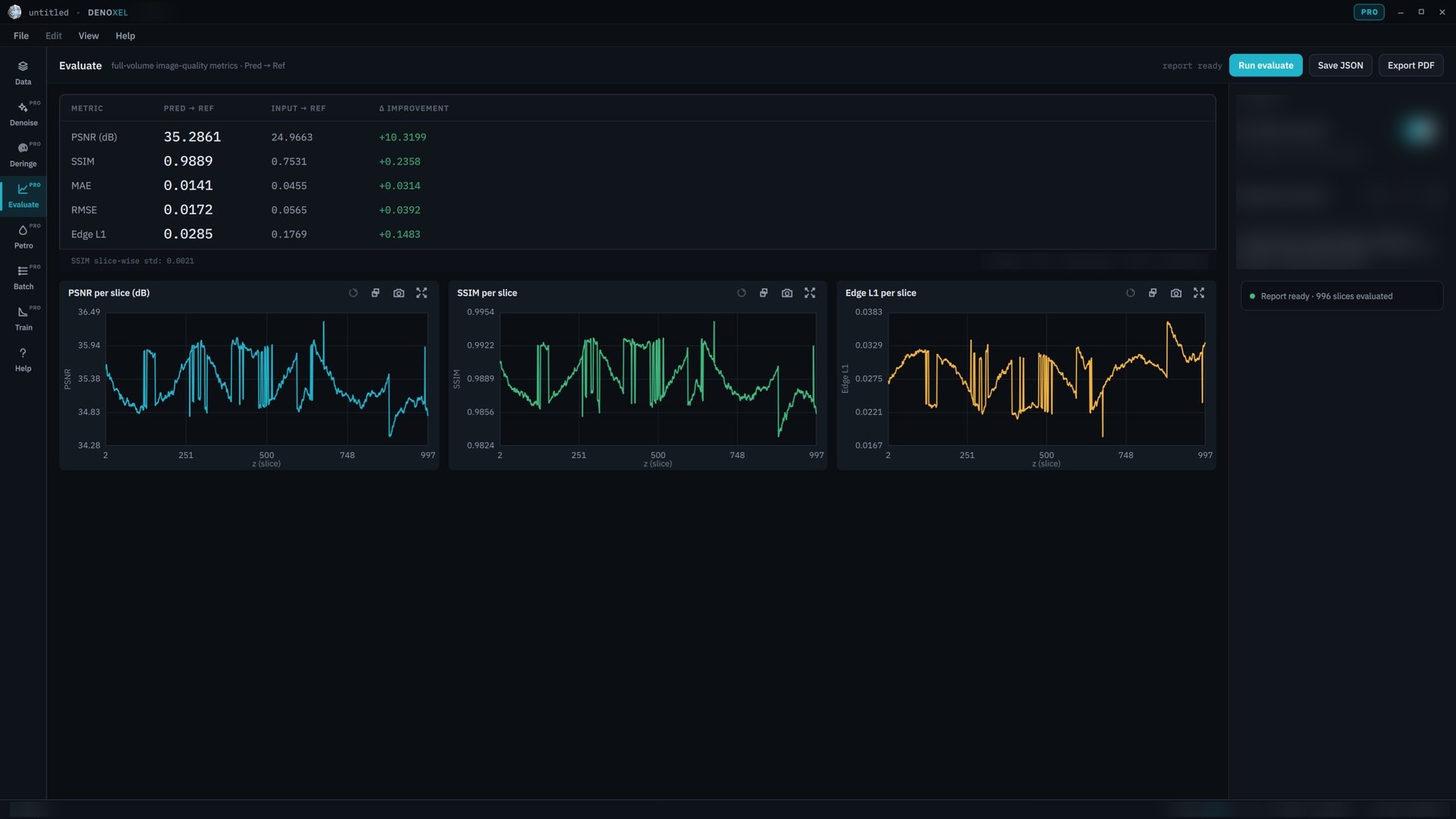Viewport: 1456px width, 819px height.
Task: Click the PRED → REF column header
Action: [189, 108]
